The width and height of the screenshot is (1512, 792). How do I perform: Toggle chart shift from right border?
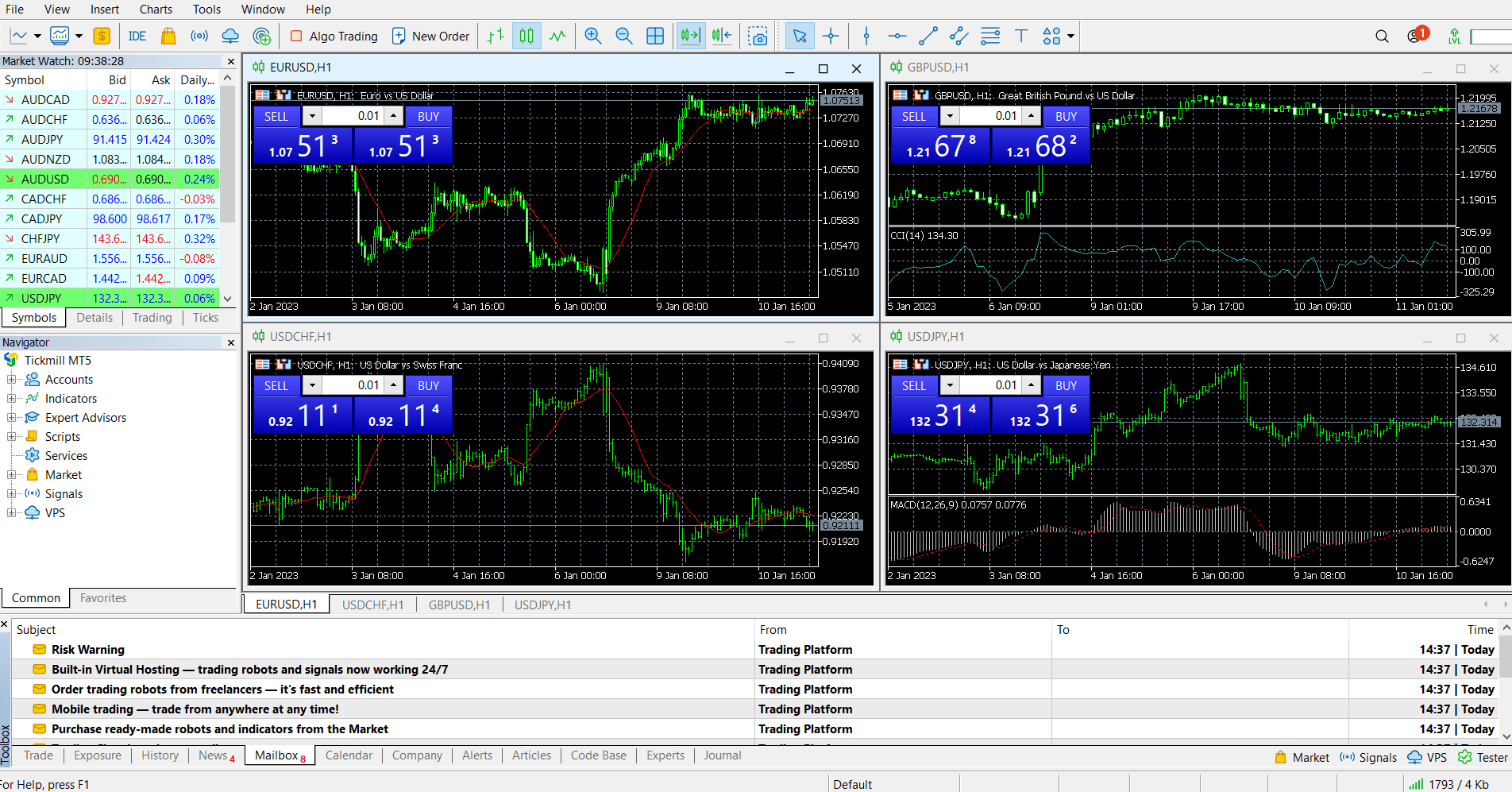point(722,37)
